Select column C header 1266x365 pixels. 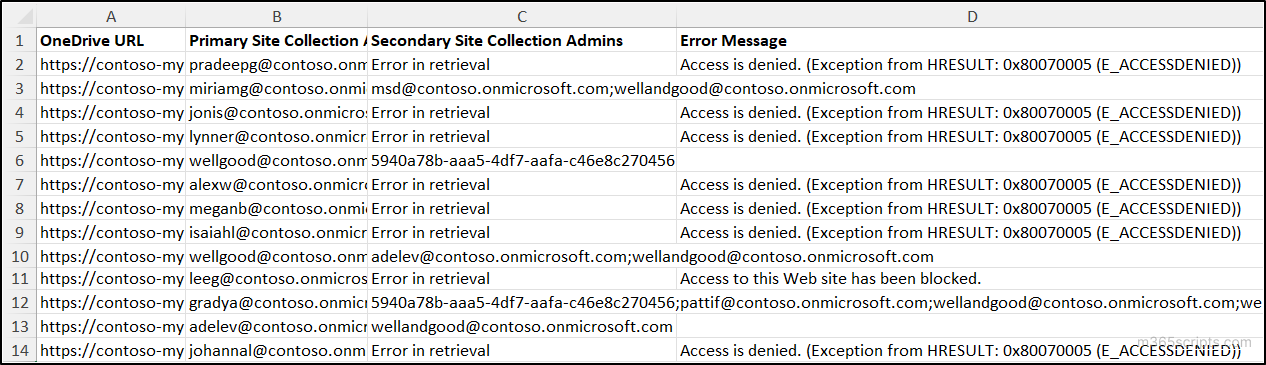click(x=521, y=17)
